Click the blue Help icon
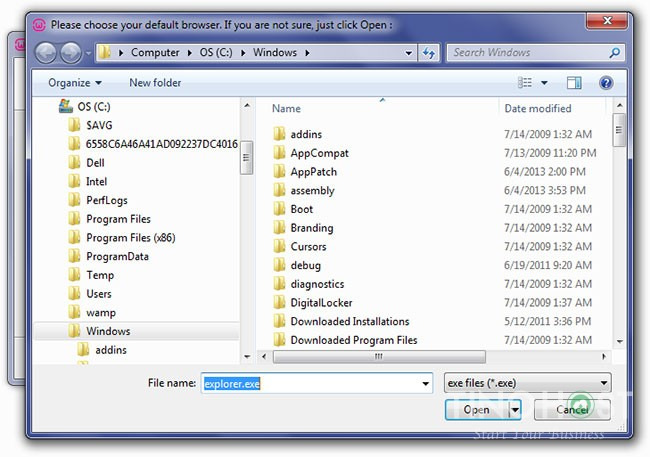650x457 pixels. [606, 83]
